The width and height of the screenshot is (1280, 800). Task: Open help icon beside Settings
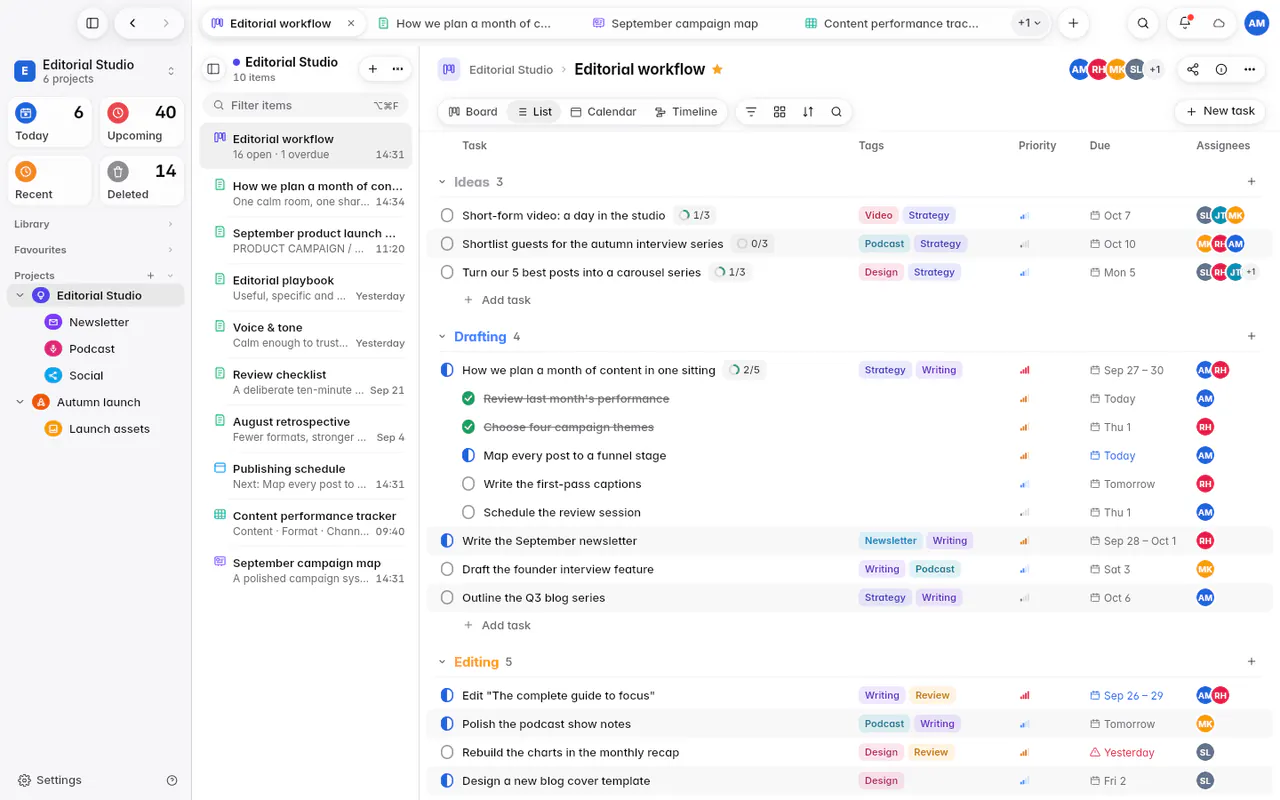pos(172,780)
